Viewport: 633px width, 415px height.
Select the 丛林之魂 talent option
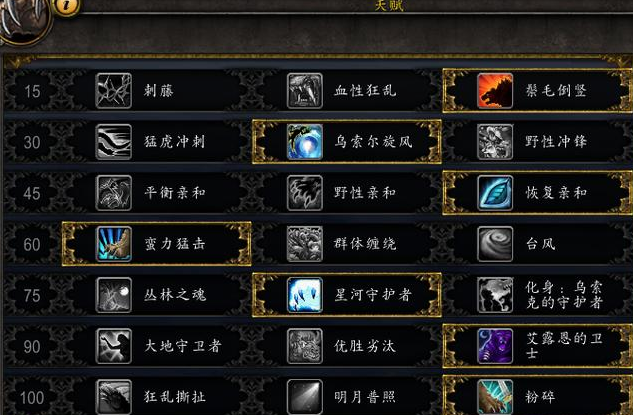pos(157,295)
